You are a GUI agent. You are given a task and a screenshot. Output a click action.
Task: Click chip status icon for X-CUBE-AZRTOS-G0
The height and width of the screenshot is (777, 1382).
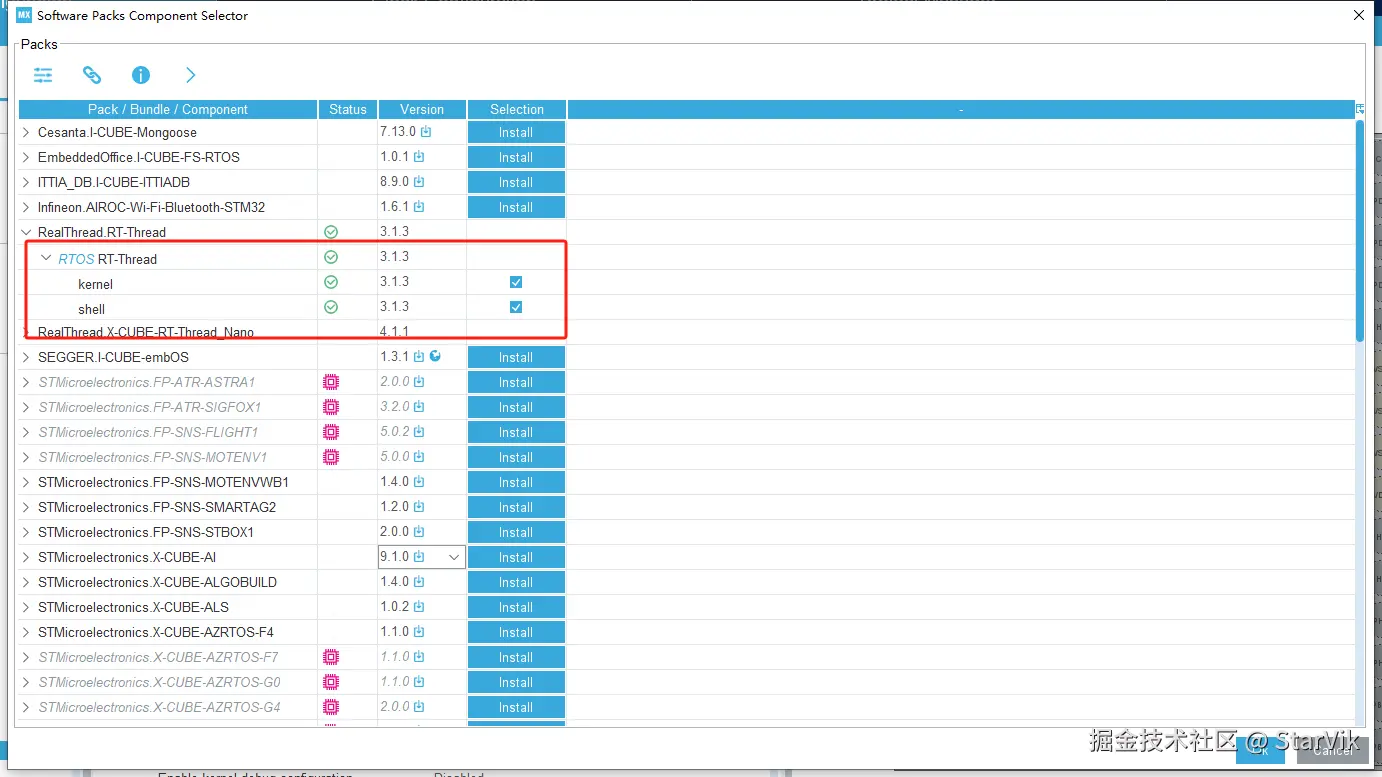click(331, 682)
